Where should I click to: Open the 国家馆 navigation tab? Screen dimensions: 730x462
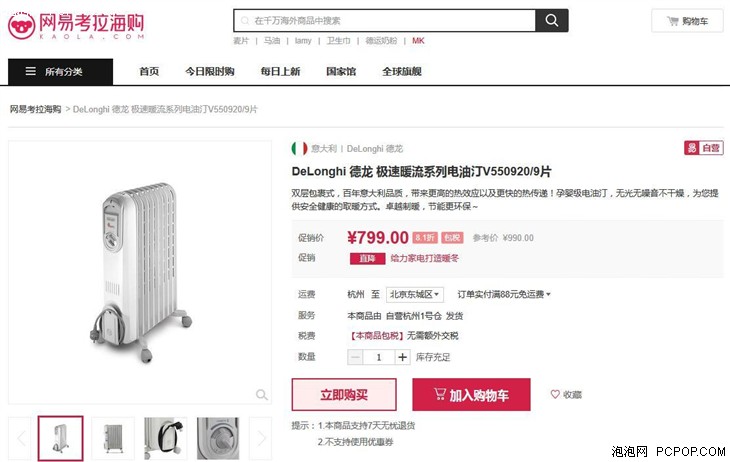[x=341, y=71]
